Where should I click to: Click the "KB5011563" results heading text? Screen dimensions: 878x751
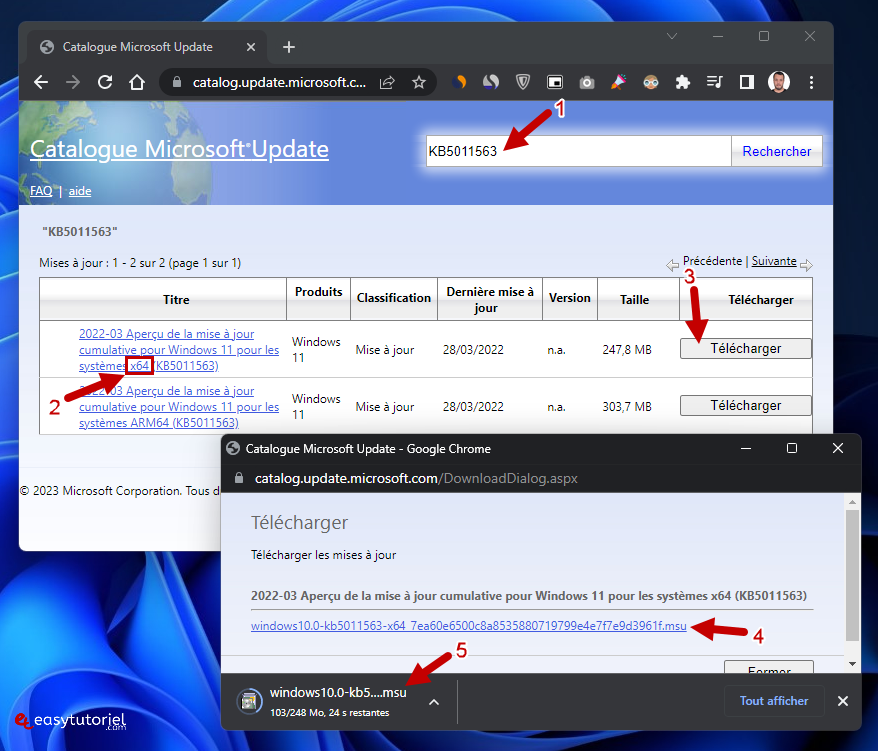coord(80,231)
